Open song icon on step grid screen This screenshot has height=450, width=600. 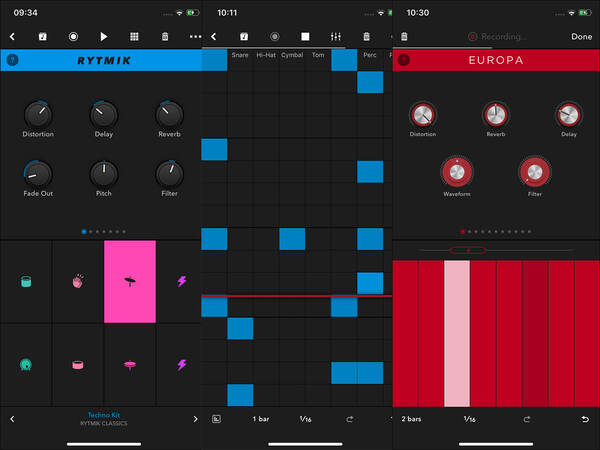coord(244,36)
